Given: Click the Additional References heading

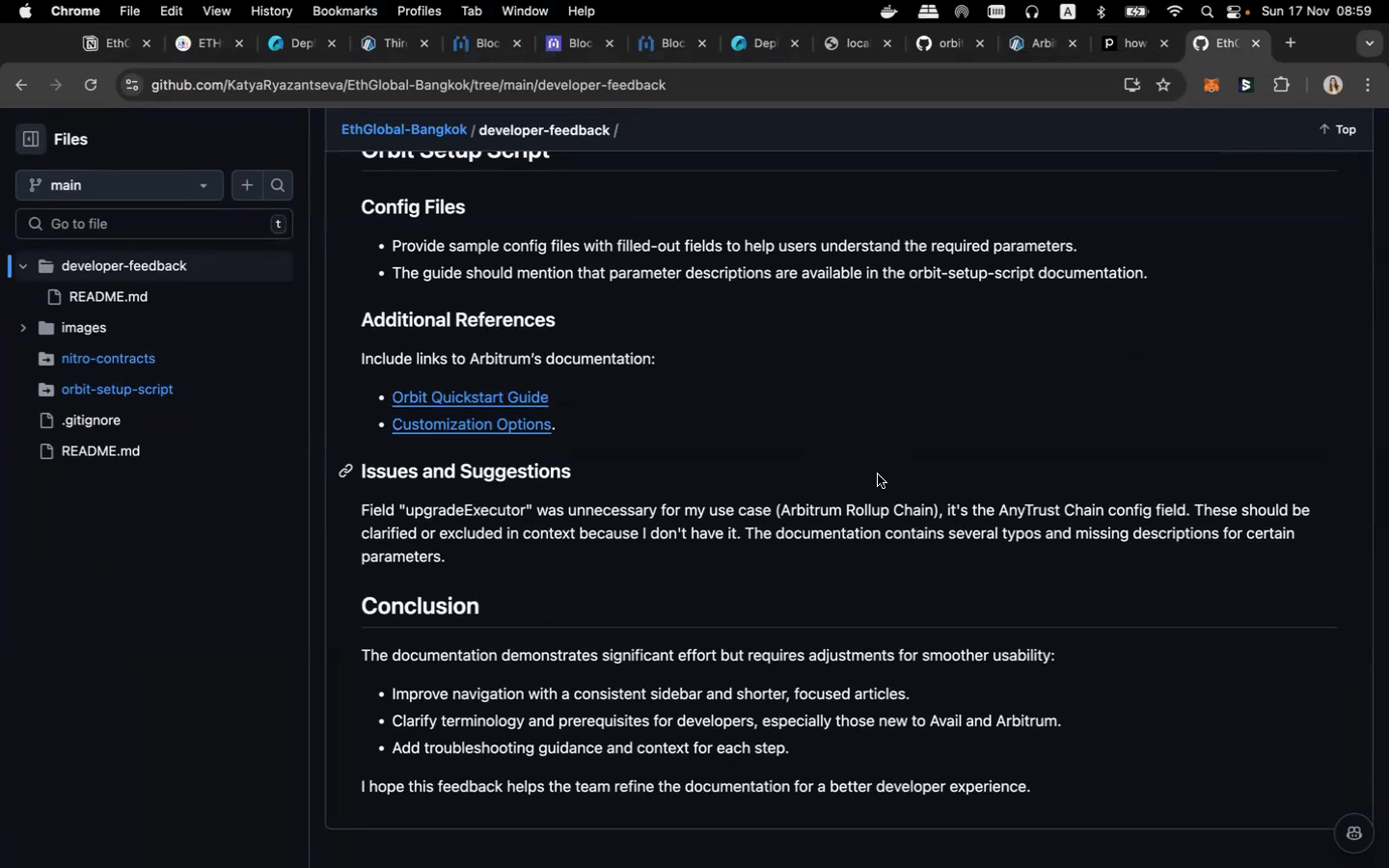Looking at the screenshot, I should [458, 320].
